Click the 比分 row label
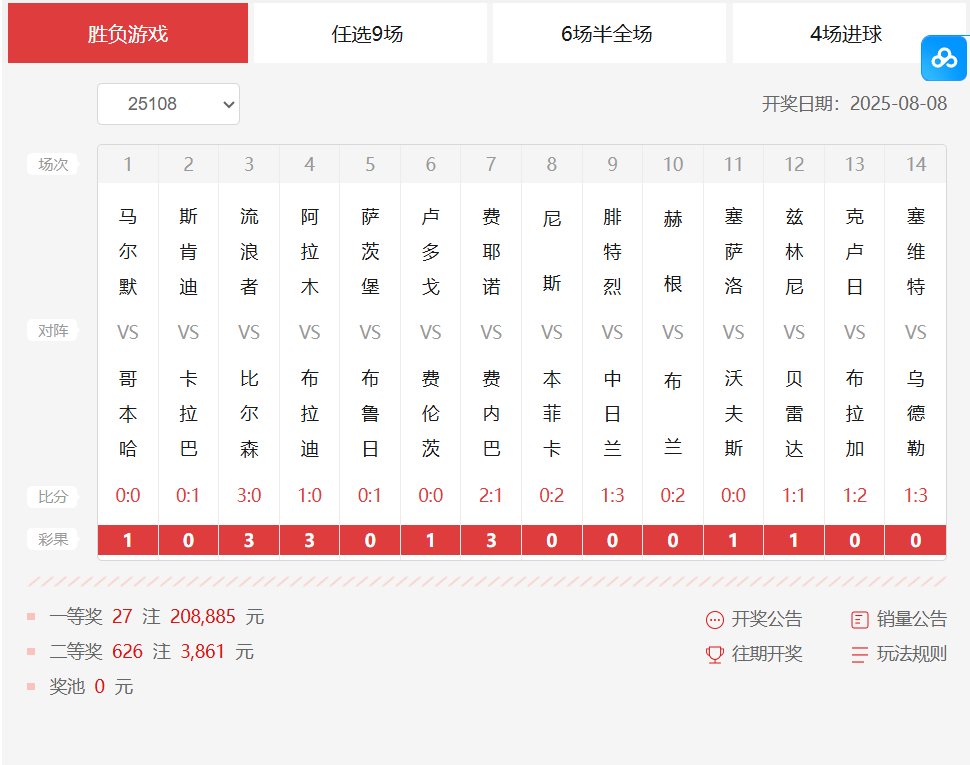Screen dimensions: 970x765 tap(53, 497)
